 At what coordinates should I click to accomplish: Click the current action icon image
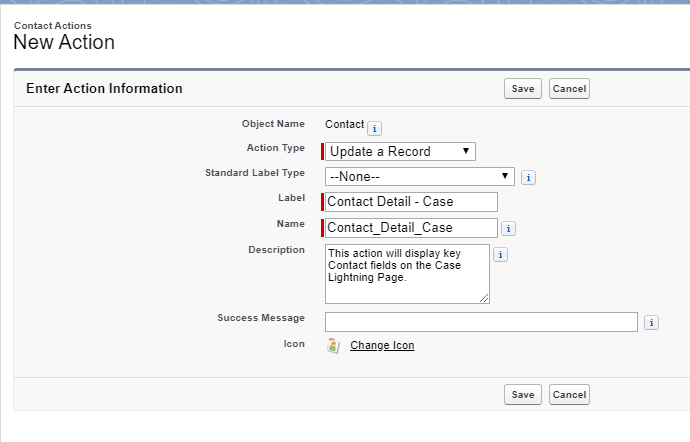pyautogui.click(x=333, y=346)
